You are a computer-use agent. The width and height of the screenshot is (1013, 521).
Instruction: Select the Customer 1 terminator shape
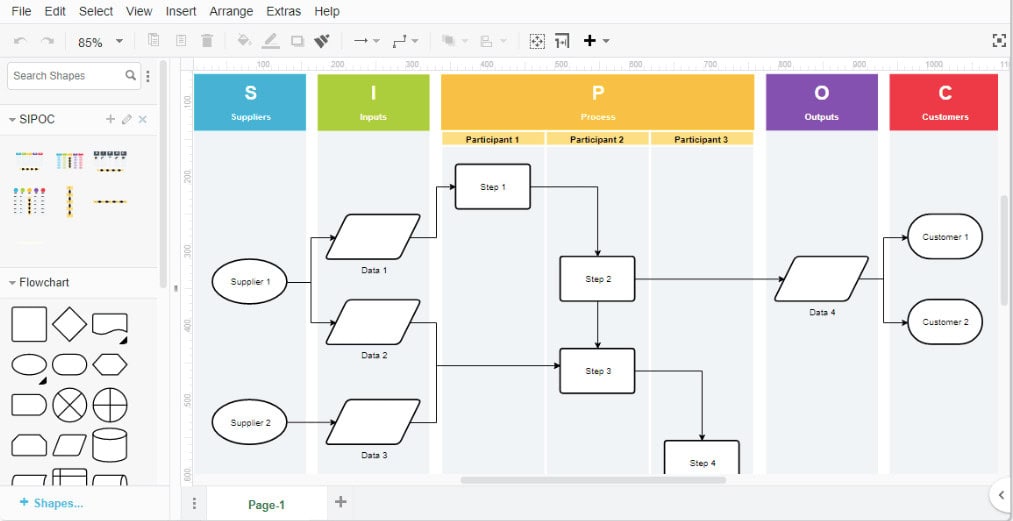tap(945, 237)
